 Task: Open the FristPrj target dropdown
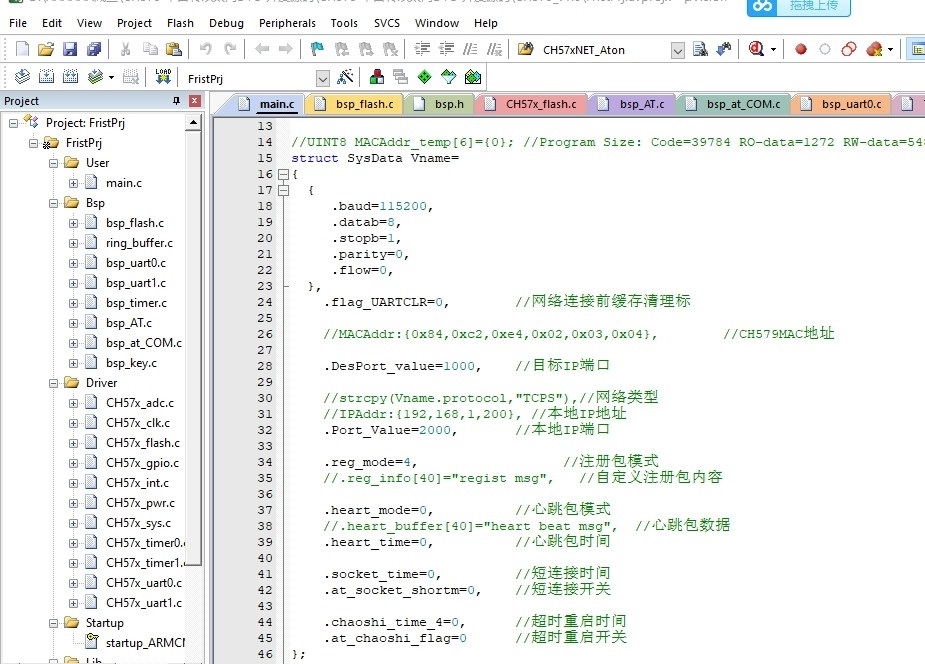[x=323, y=78]
